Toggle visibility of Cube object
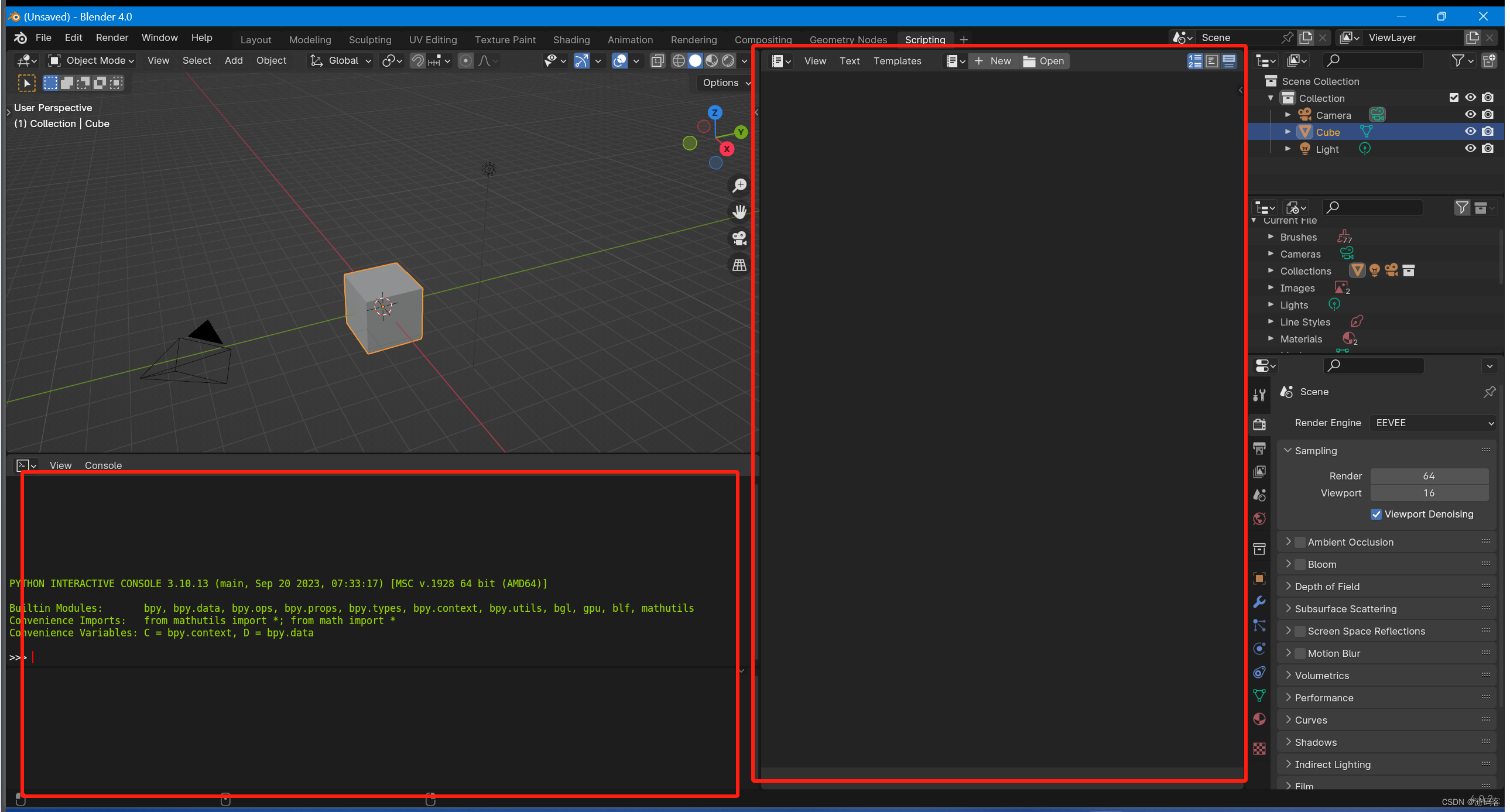 [x=1470, y=131]
